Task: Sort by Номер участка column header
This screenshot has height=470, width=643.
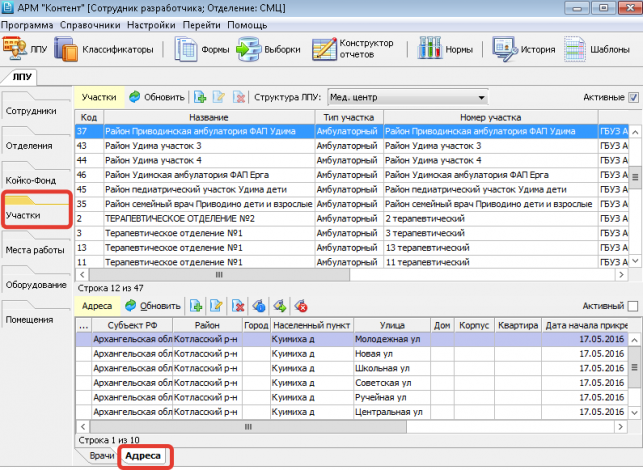Action: pos(490,117)
